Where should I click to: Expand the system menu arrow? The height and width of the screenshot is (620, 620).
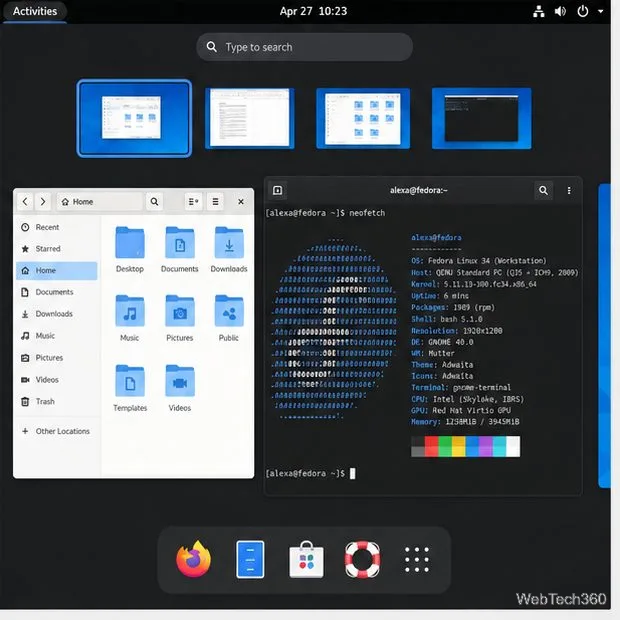pyautogui.click(x=600, y=11)
